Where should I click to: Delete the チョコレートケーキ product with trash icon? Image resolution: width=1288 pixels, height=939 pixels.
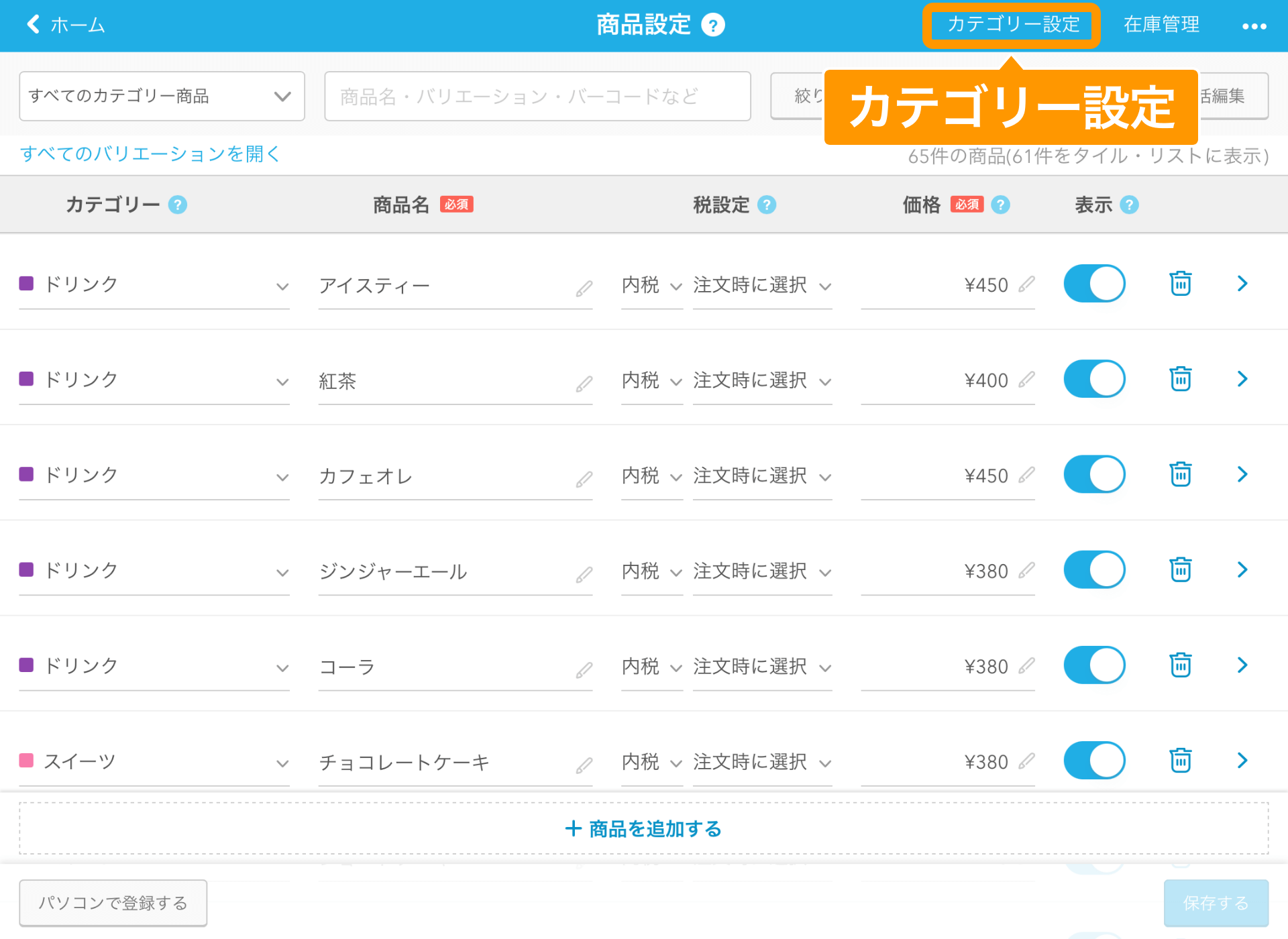coord(1180,760)
